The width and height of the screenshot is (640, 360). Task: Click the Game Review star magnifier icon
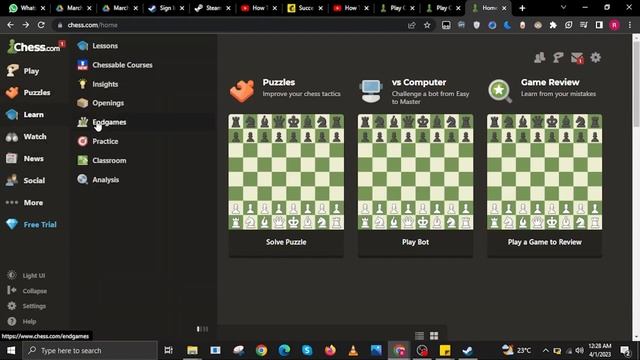(x=500, y=91)
